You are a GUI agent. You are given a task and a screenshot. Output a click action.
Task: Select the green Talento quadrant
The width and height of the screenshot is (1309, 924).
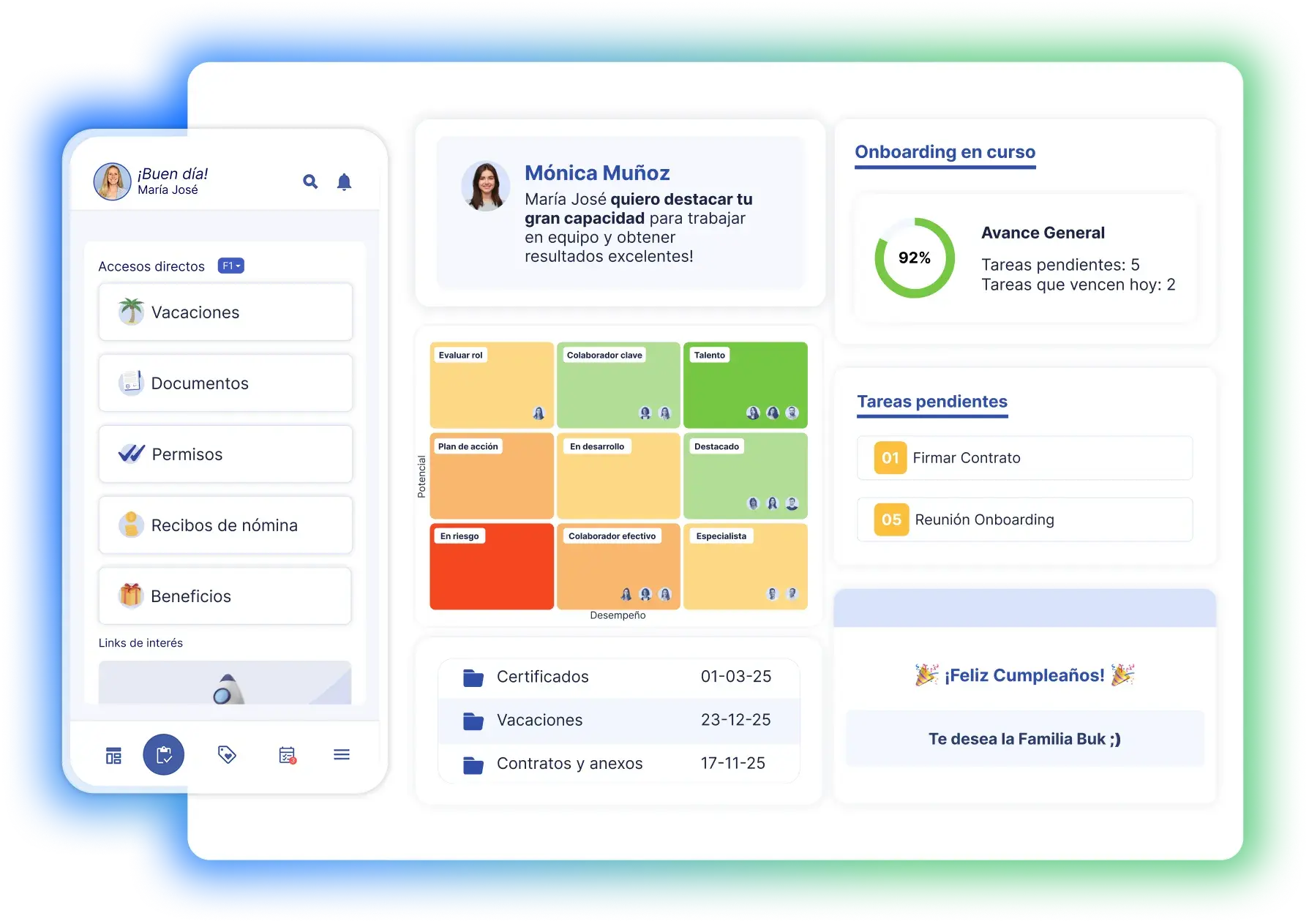[x=745, y=384]
